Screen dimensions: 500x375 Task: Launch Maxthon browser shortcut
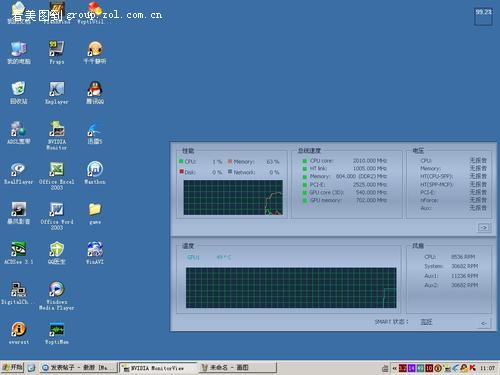click(95, 173)
